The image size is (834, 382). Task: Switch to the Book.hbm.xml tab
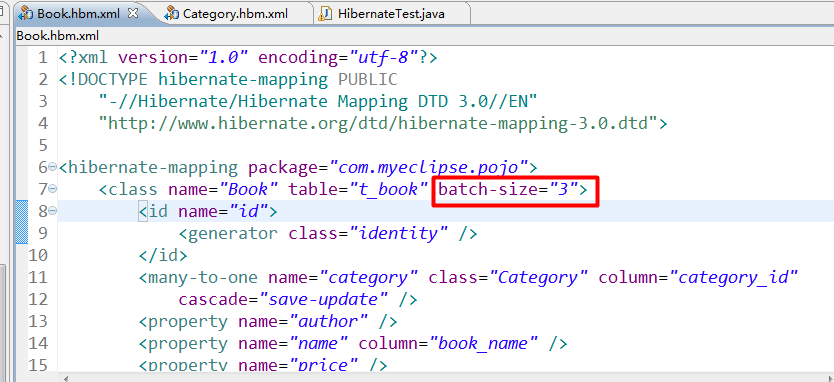(78, 13)
